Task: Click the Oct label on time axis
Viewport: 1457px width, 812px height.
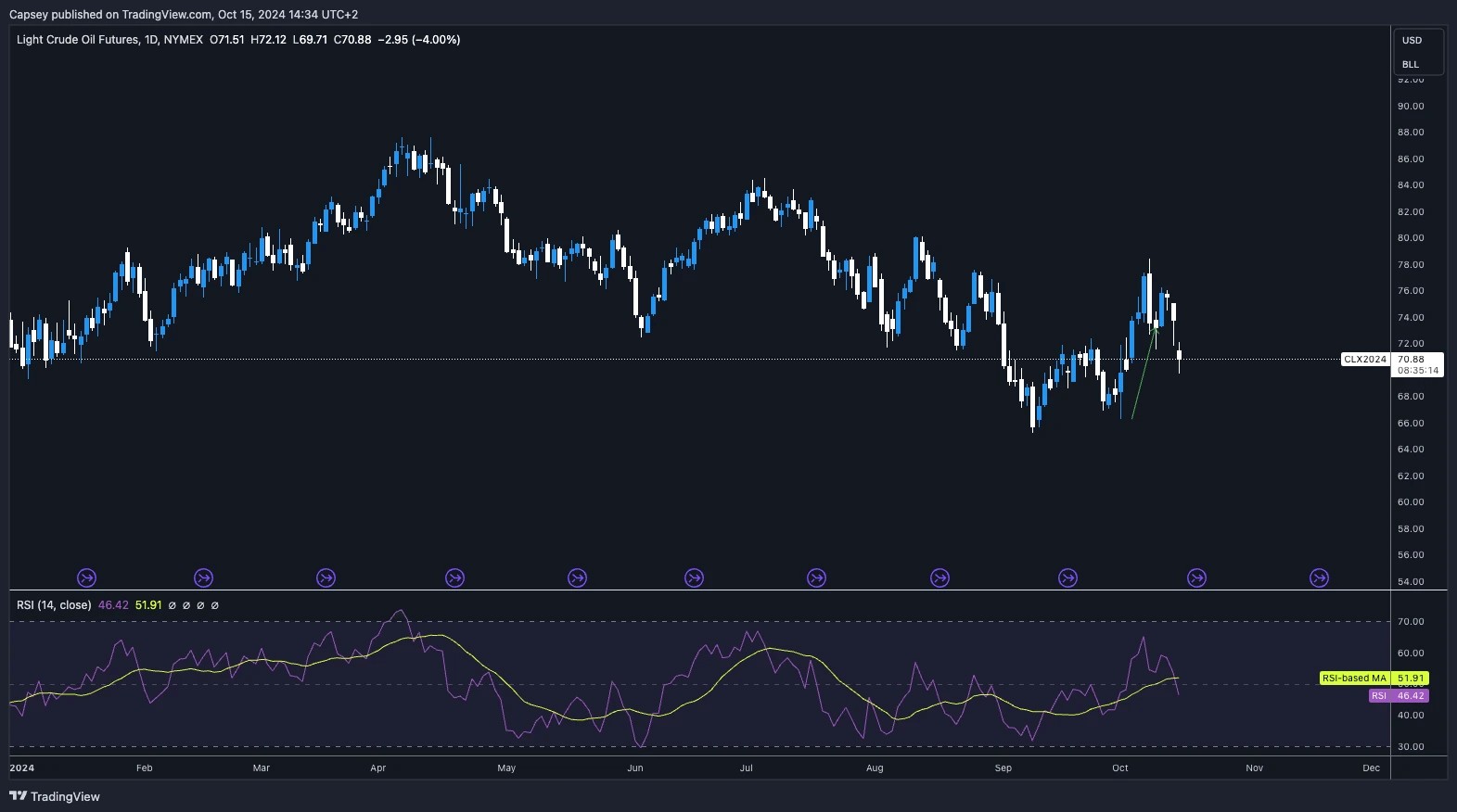Action: point(1120,768)
